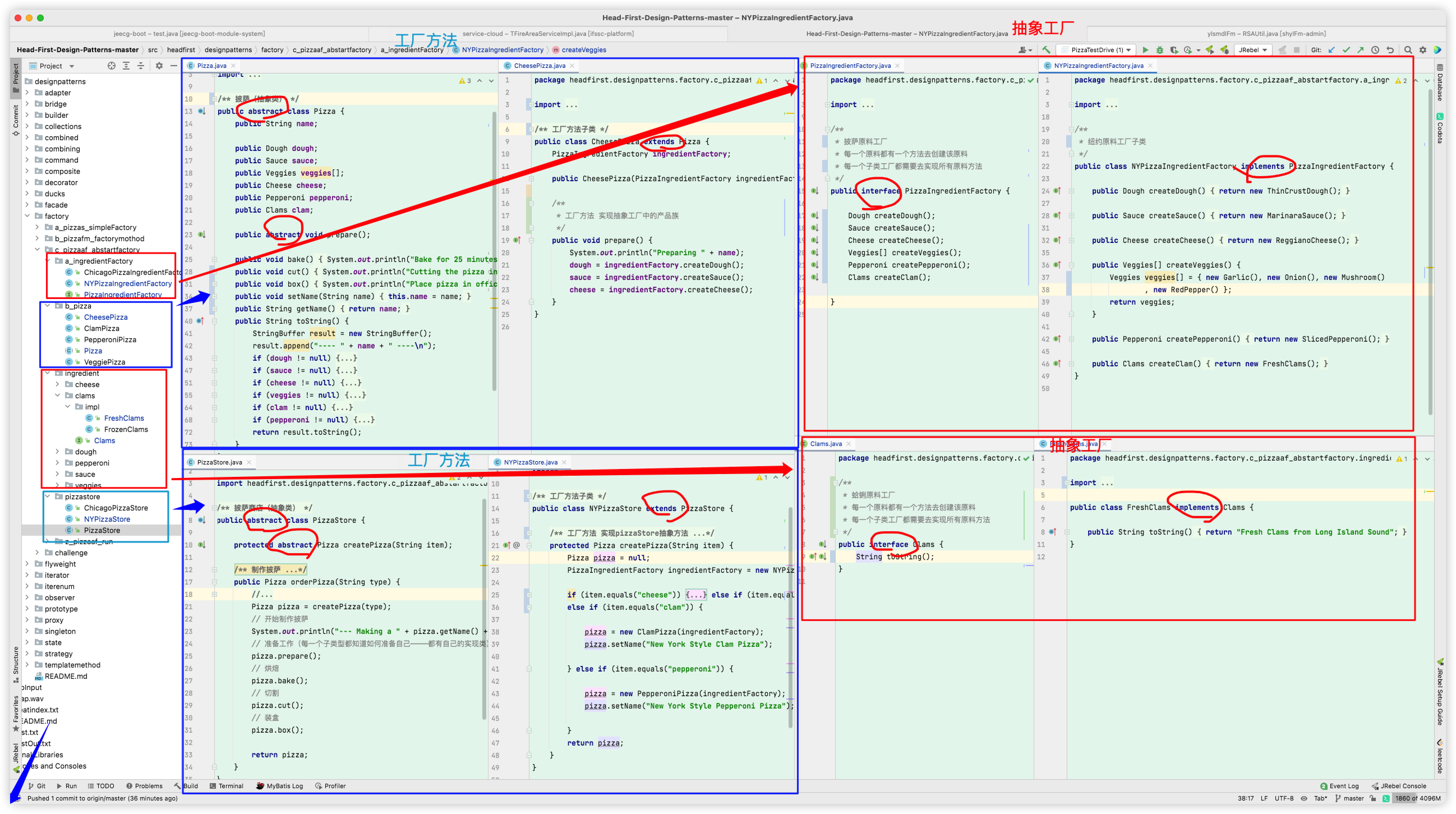Expand the cheese folder under ingredient
The image size is (1456, 814).
click(x=57, y=384)
